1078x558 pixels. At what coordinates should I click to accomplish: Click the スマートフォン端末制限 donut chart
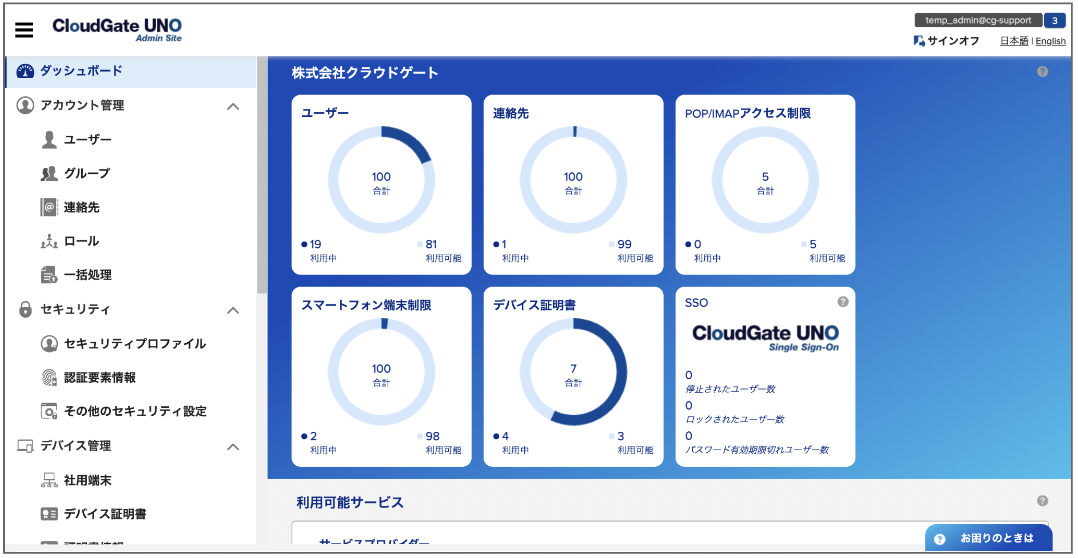[382, 371]
